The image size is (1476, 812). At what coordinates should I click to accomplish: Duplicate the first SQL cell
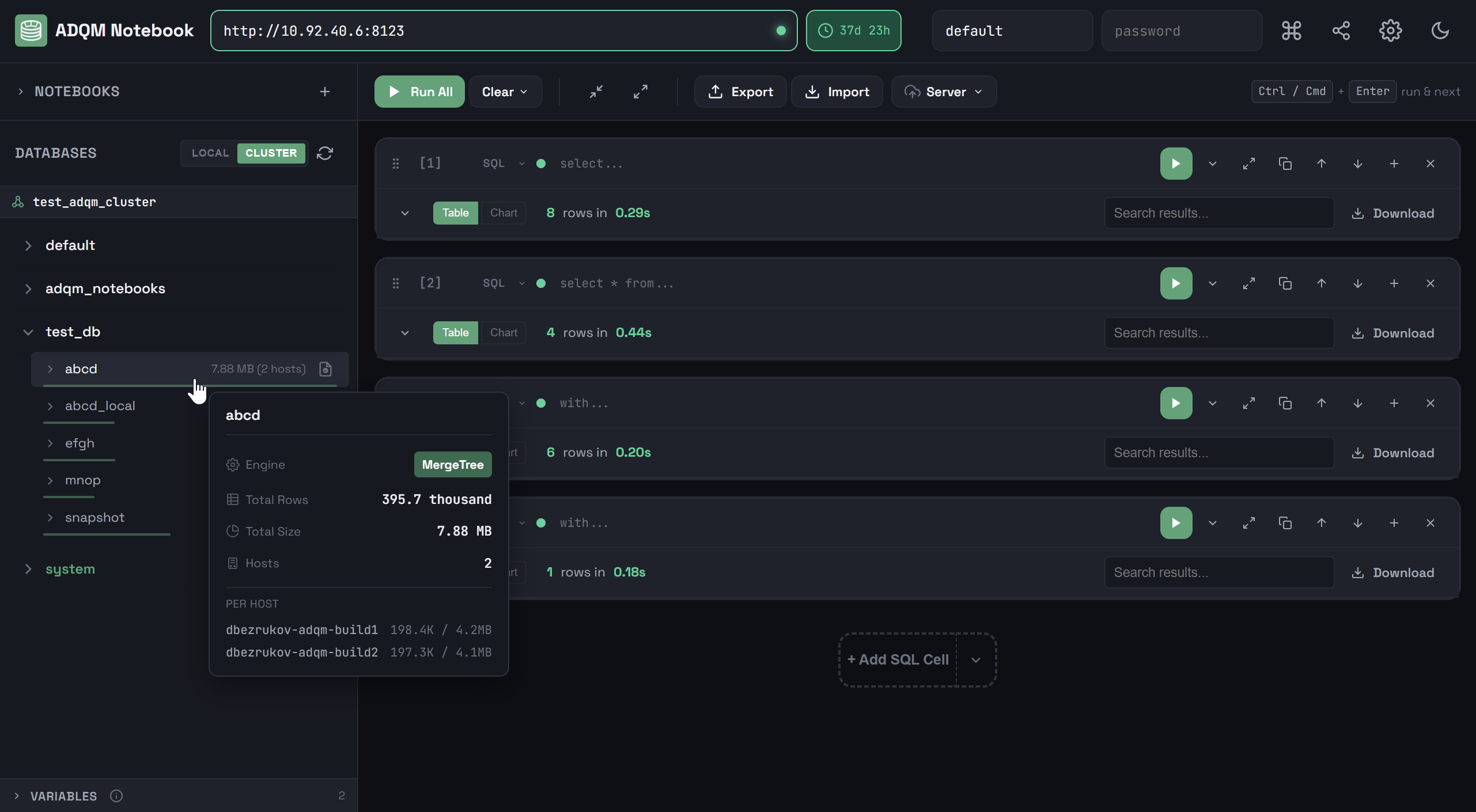(1285, 163)
